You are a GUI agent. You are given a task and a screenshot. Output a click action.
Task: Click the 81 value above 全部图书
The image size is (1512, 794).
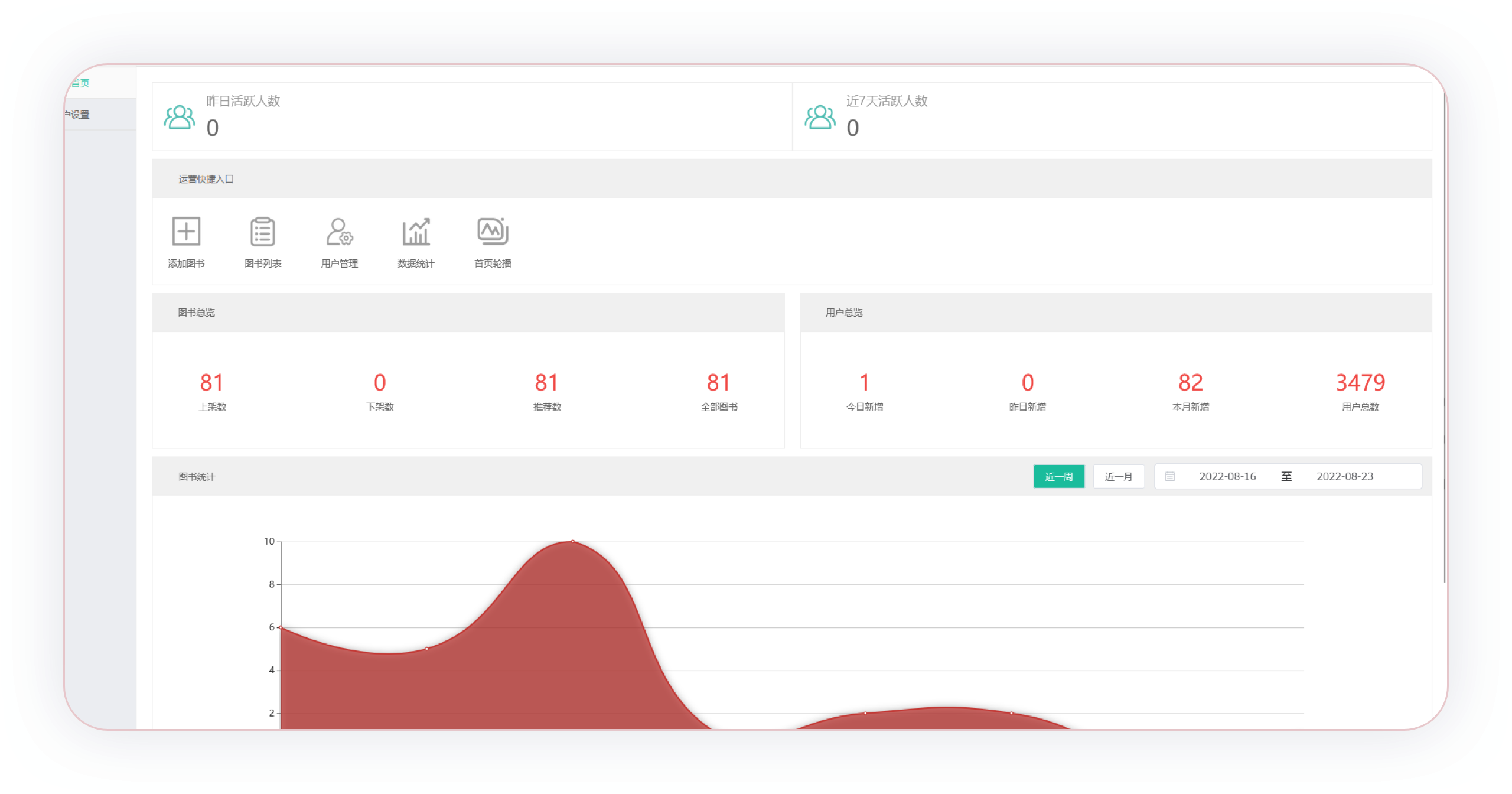coord(719,383)
